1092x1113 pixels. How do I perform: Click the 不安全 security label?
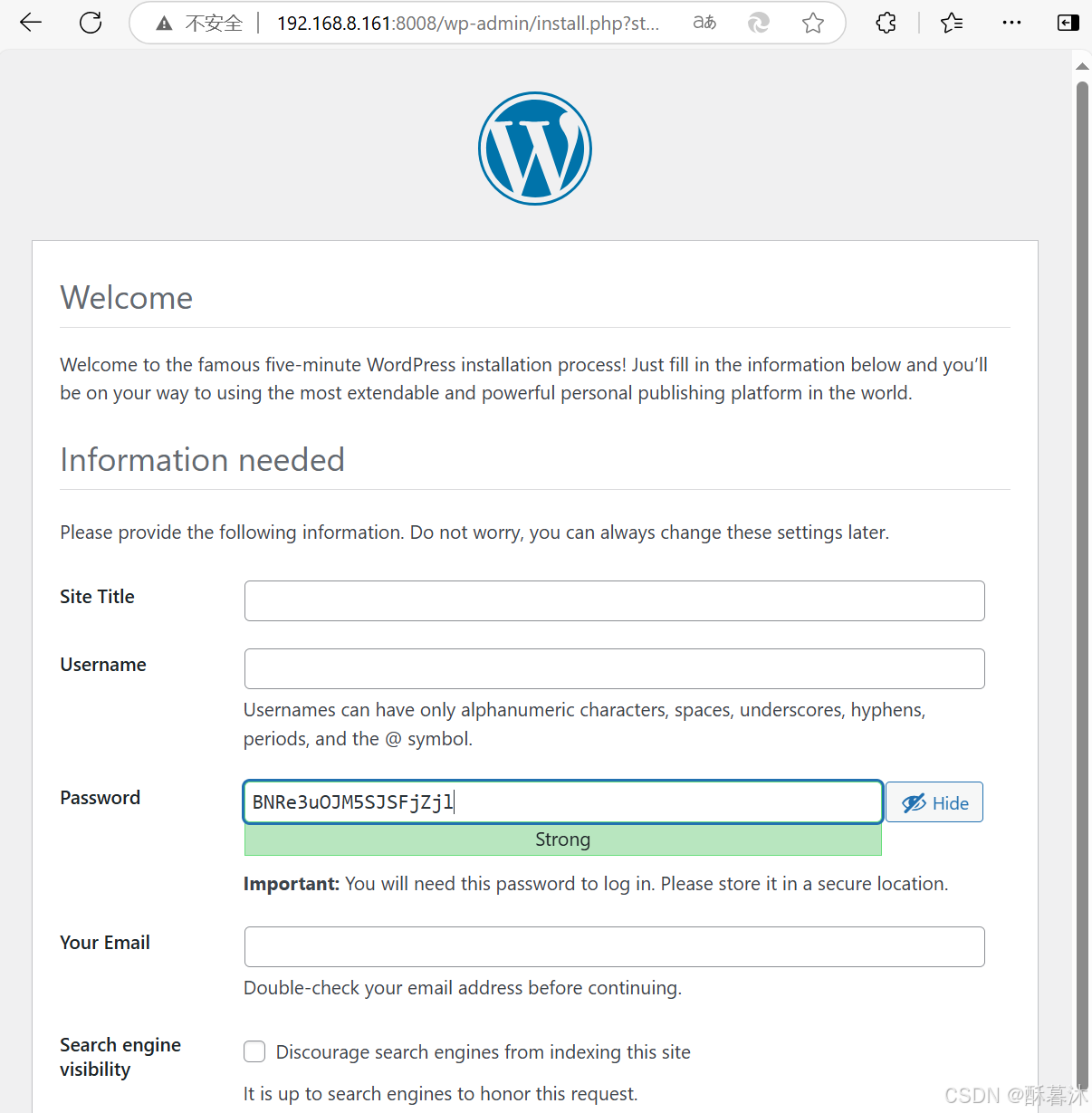[x=215, y=24]
